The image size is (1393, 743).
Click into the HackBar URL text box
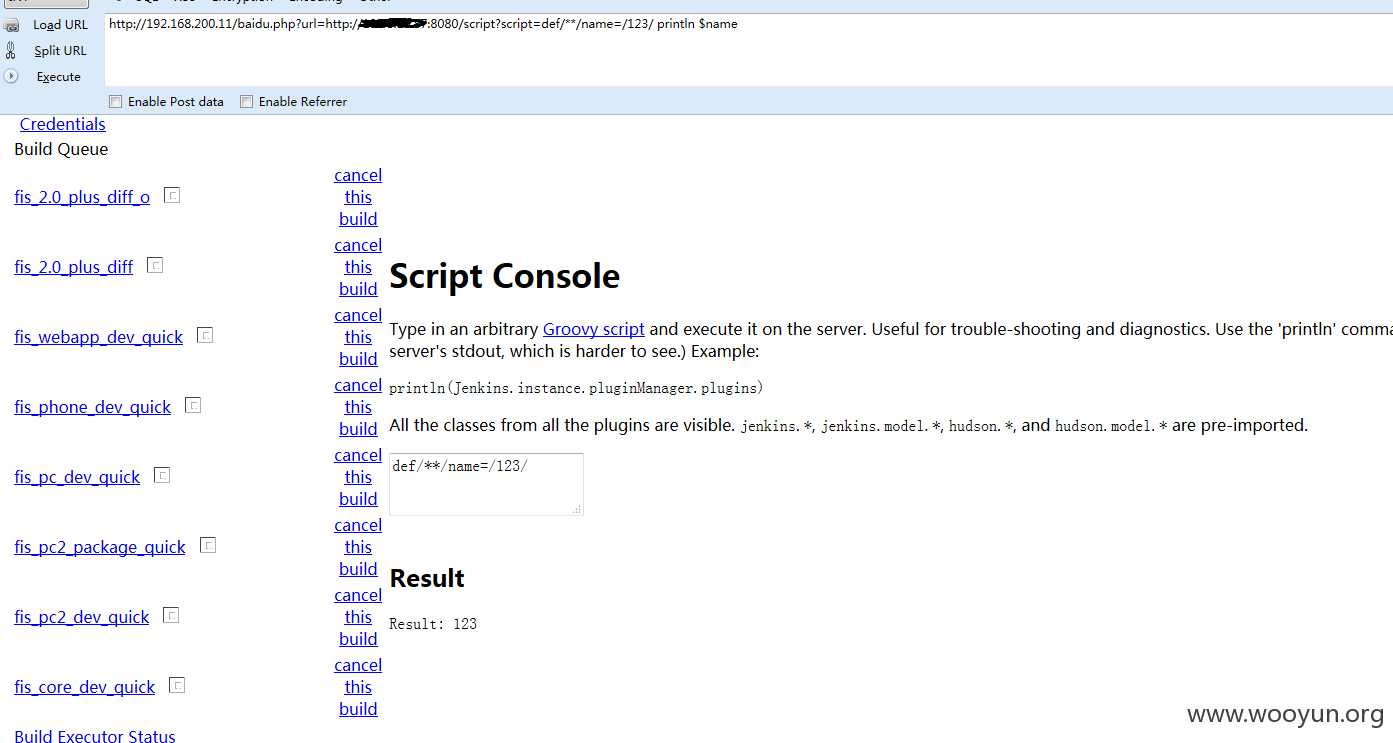pyautogui.click(x=748, y=50)
